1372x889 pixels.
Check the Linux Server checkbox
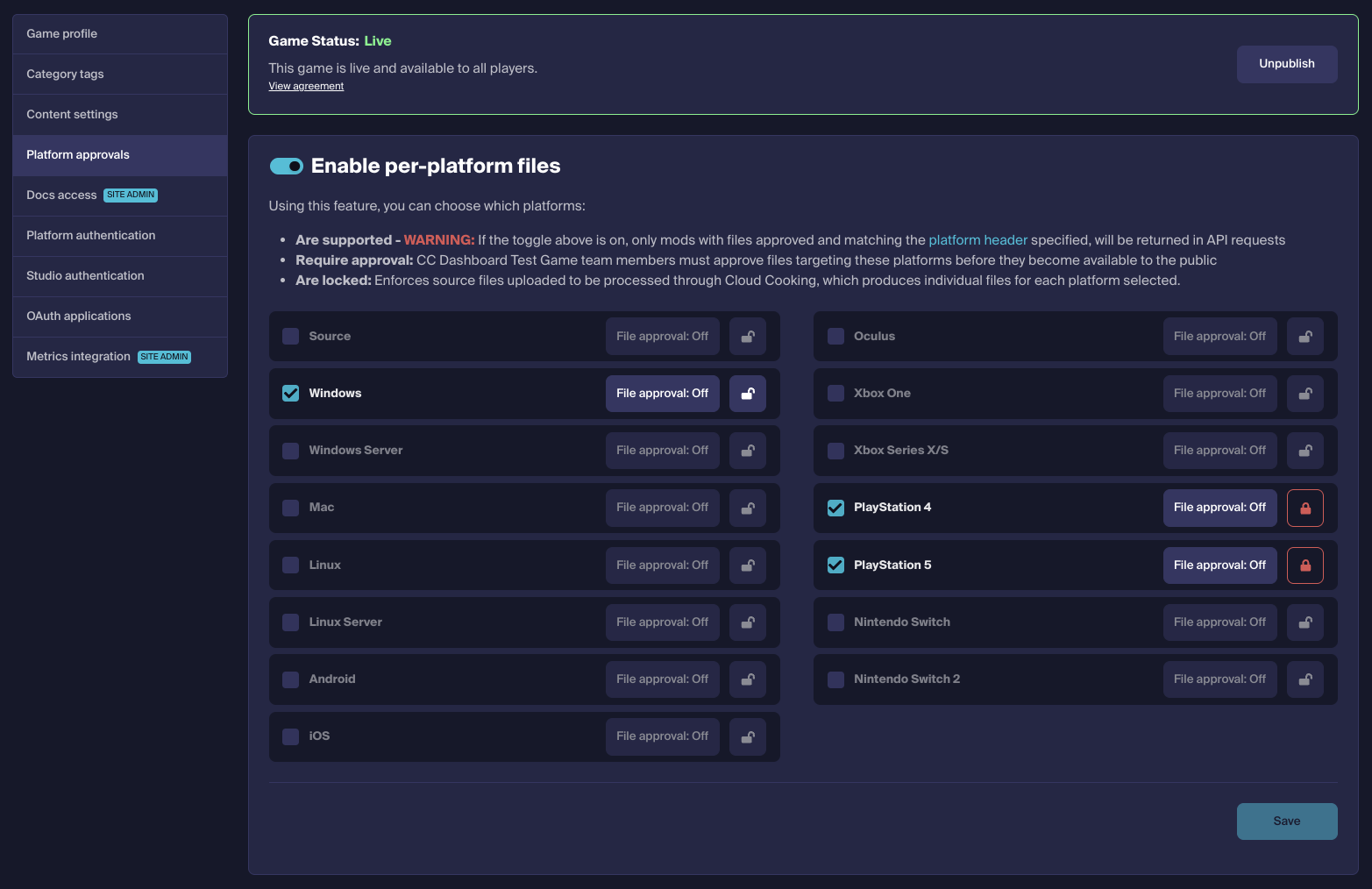(291, 622)
